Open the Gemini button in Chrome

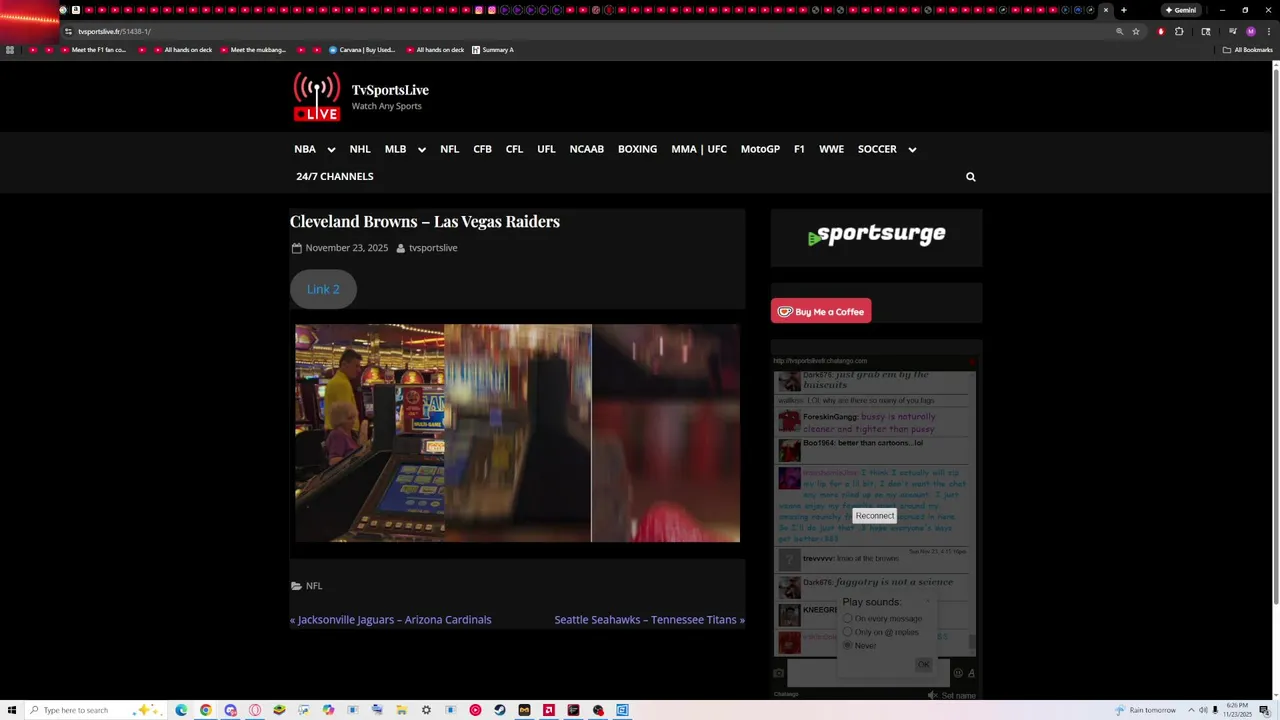[x=1181, y=10]
